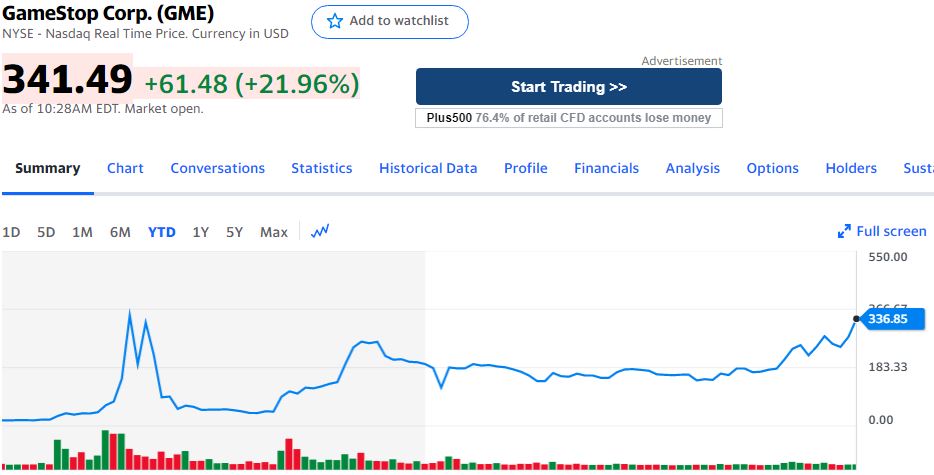
Task: Open the Conversations tab
Action: click(x=217, y=169)
